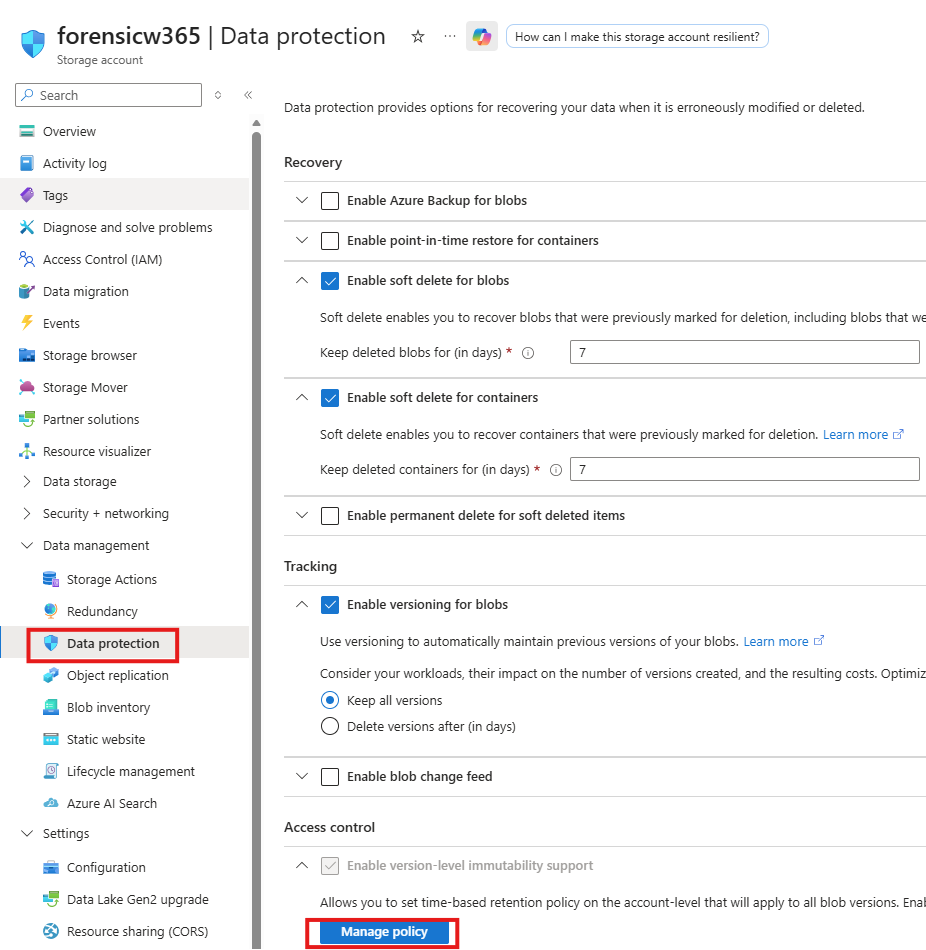Go to the Lifecycle management label in the sidebar
The height and width of the screenshot is (950, 926).
[x=131, y=771]
